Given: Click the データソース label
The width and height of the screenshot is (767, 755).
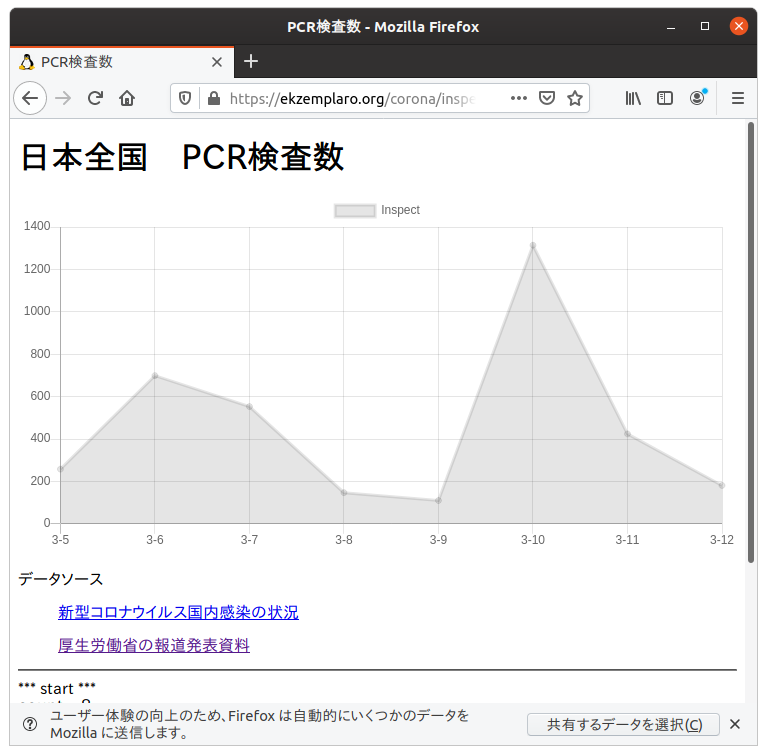Looking at the screenshot, I should 61,579.
